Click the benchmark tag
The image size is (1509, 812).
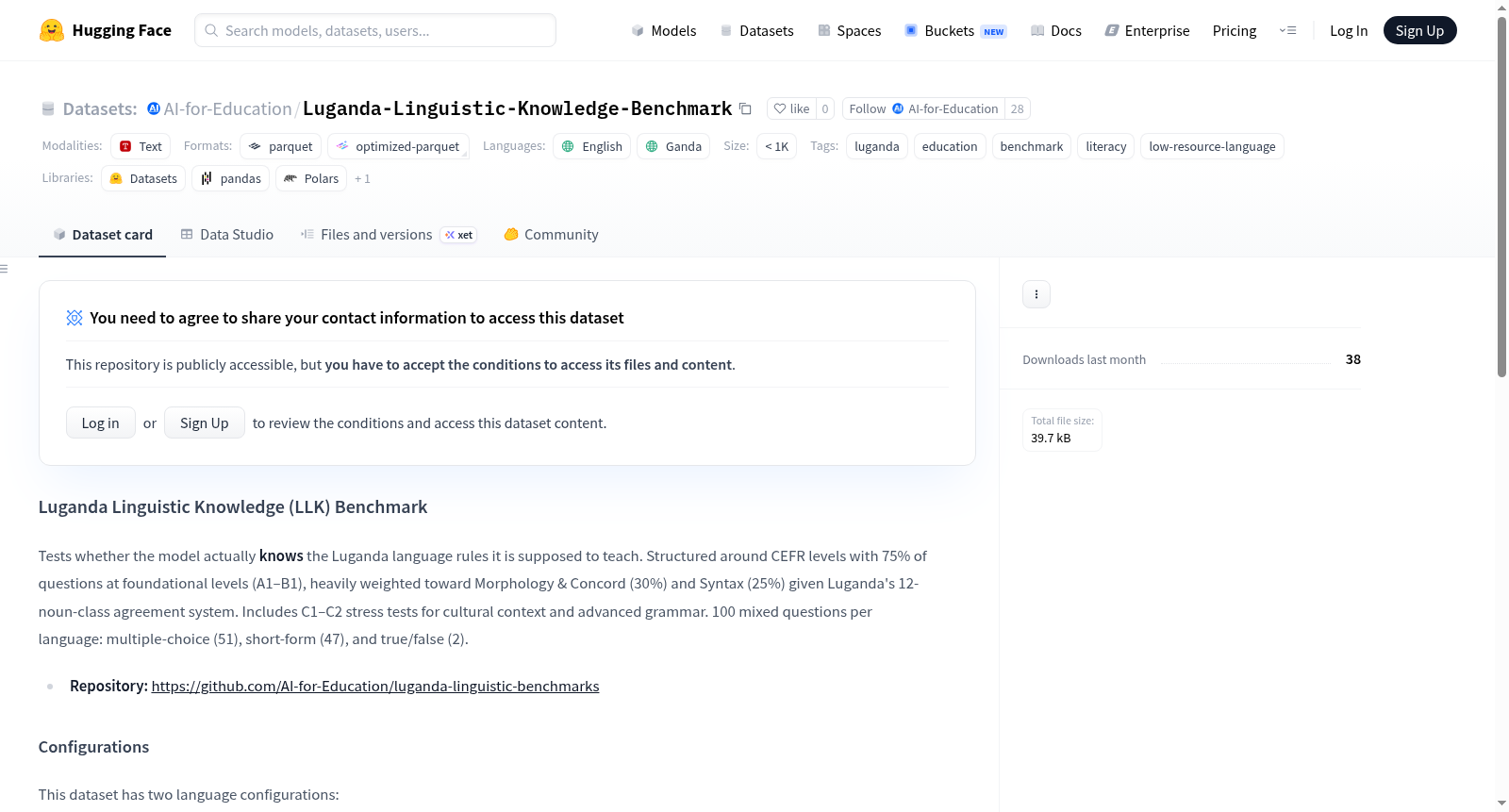click(1032, 146)
